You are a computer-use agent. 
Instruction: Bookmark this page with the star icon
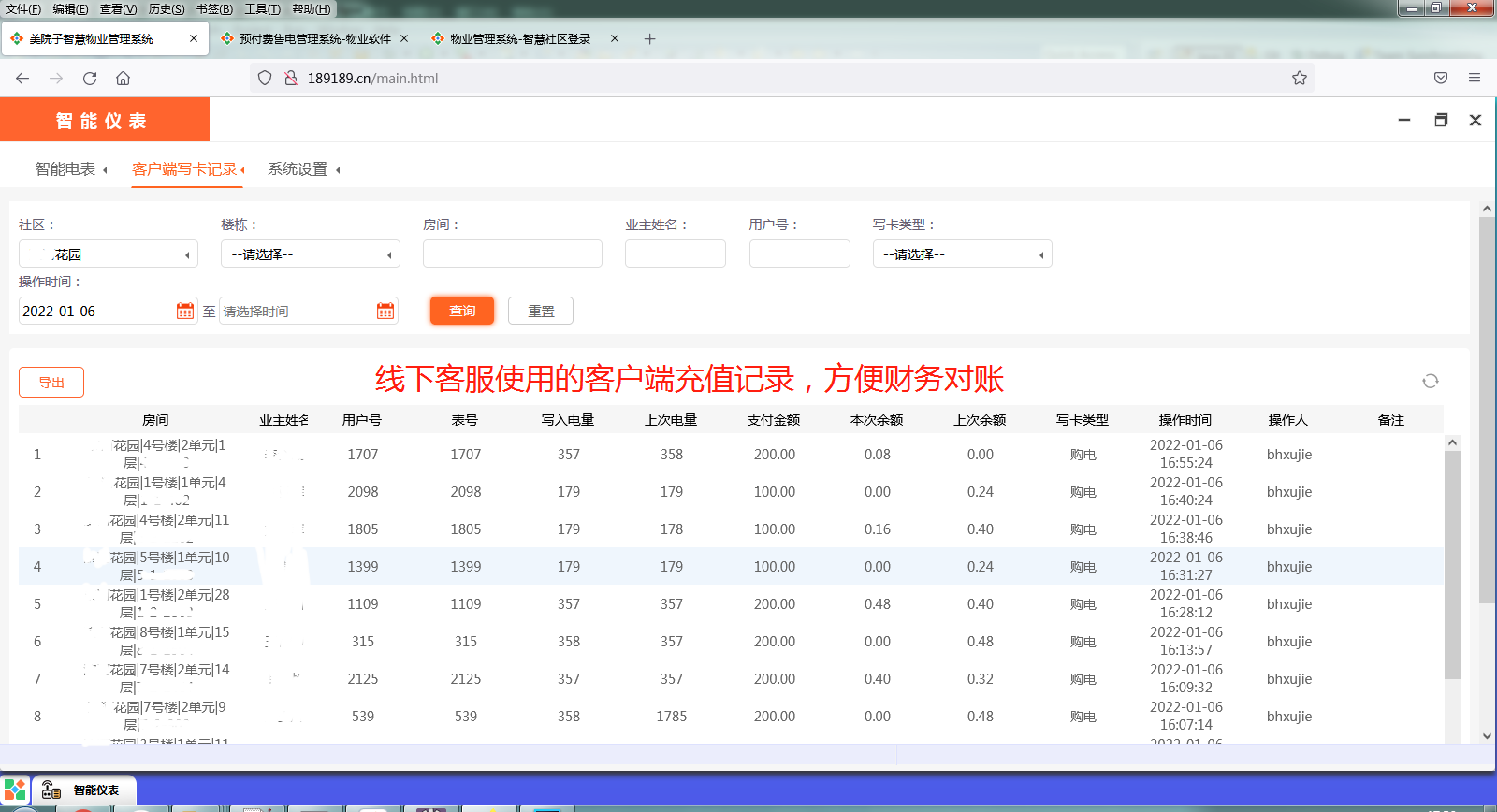click(x=1300, y=79)
